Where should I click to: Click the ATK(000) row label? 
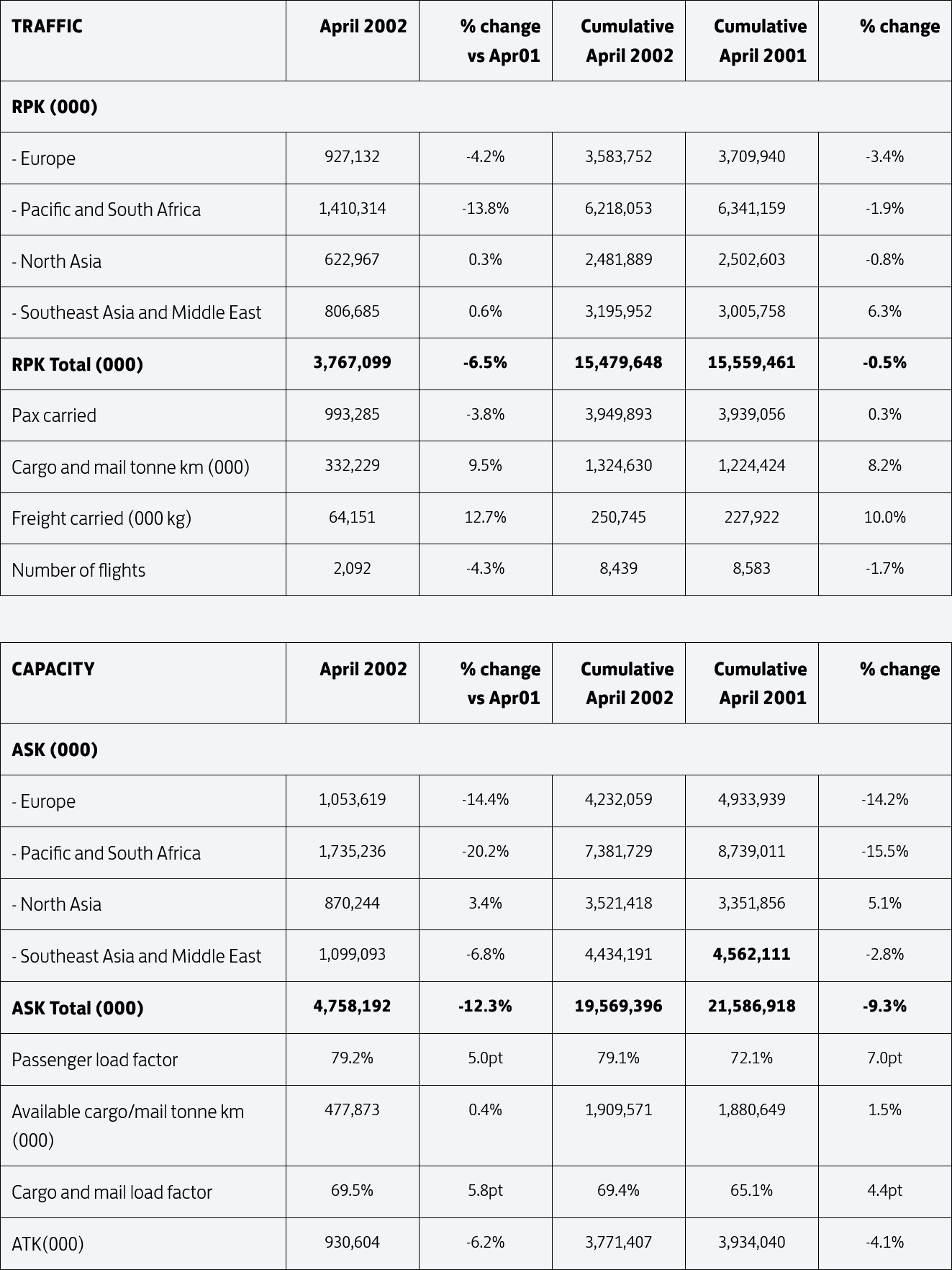(x=47, y=1244)
